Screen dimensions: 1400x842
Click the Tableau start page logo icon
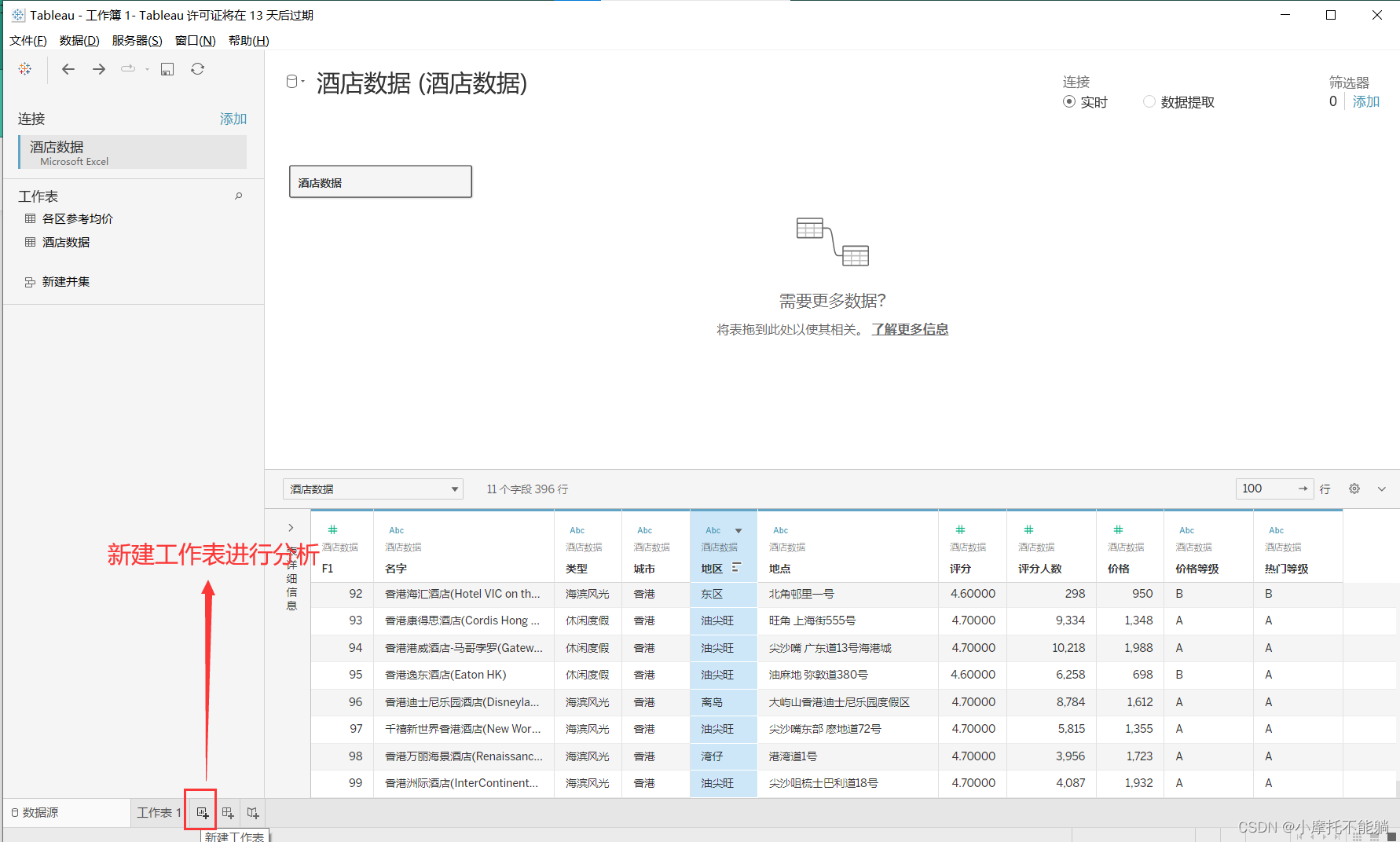click(25, 69)
